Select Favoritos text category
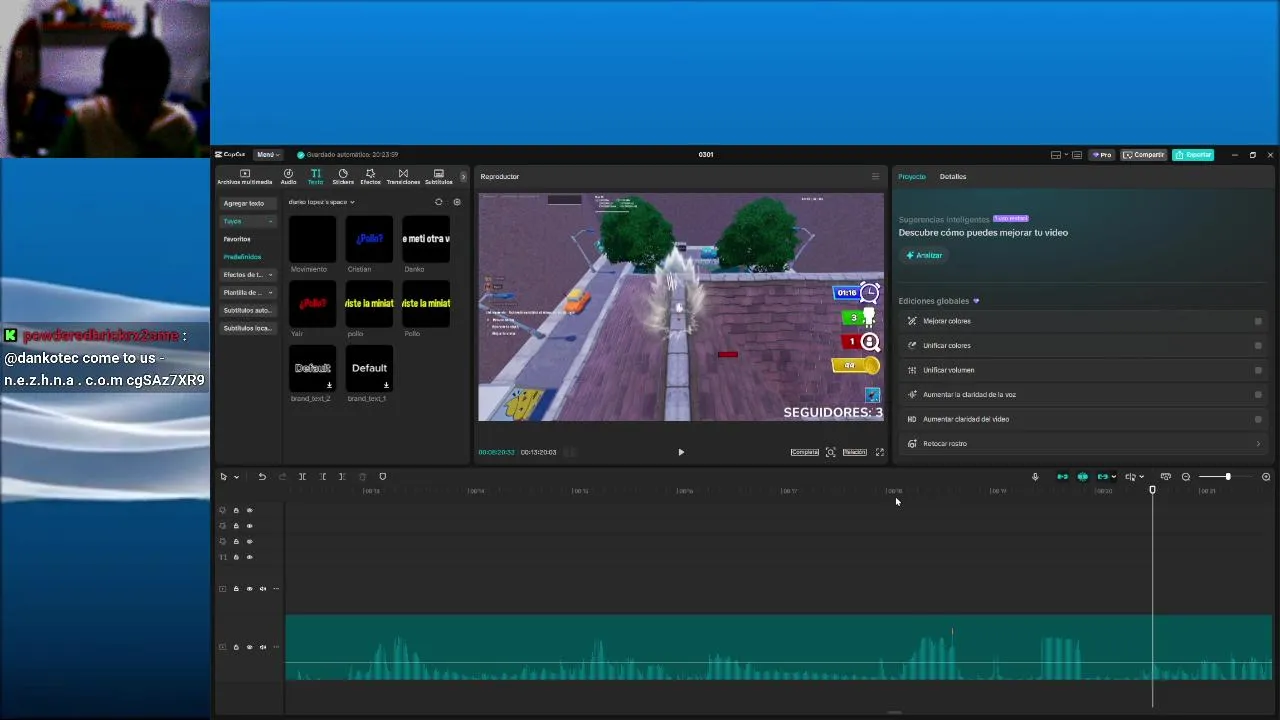Image resolution: width=1280 pixels, height=720 pixels. pyautogui.click(x=237, y=239)
